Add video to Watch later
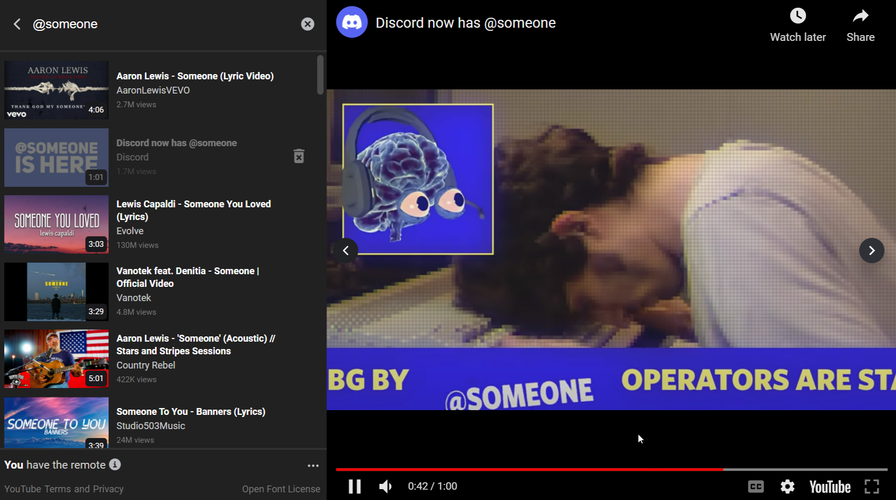The width and height of the screenshot is (896, 500). [x=798, y=26]
